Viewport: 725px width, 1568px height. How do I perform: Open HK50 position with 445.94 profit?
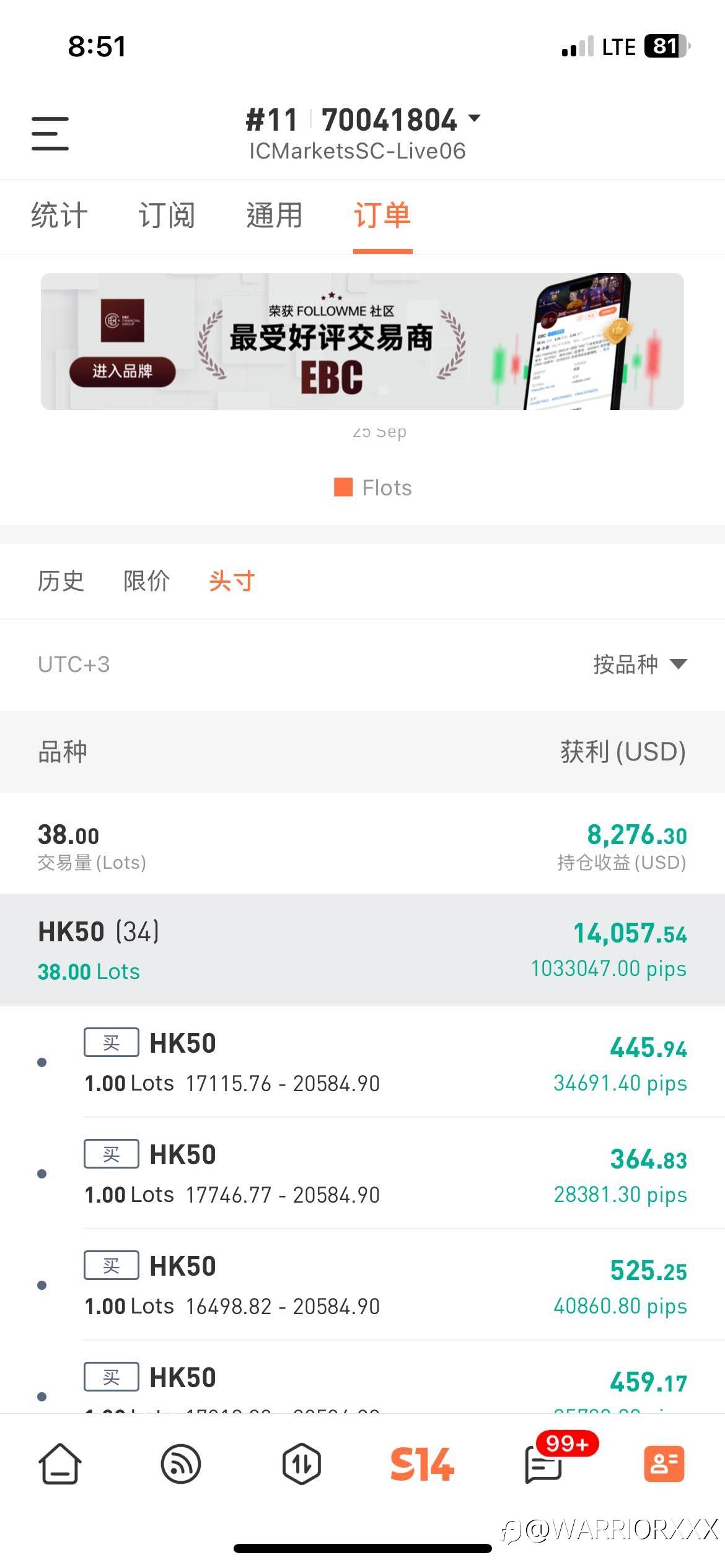pyautogui.click(x=384, y=1062)
